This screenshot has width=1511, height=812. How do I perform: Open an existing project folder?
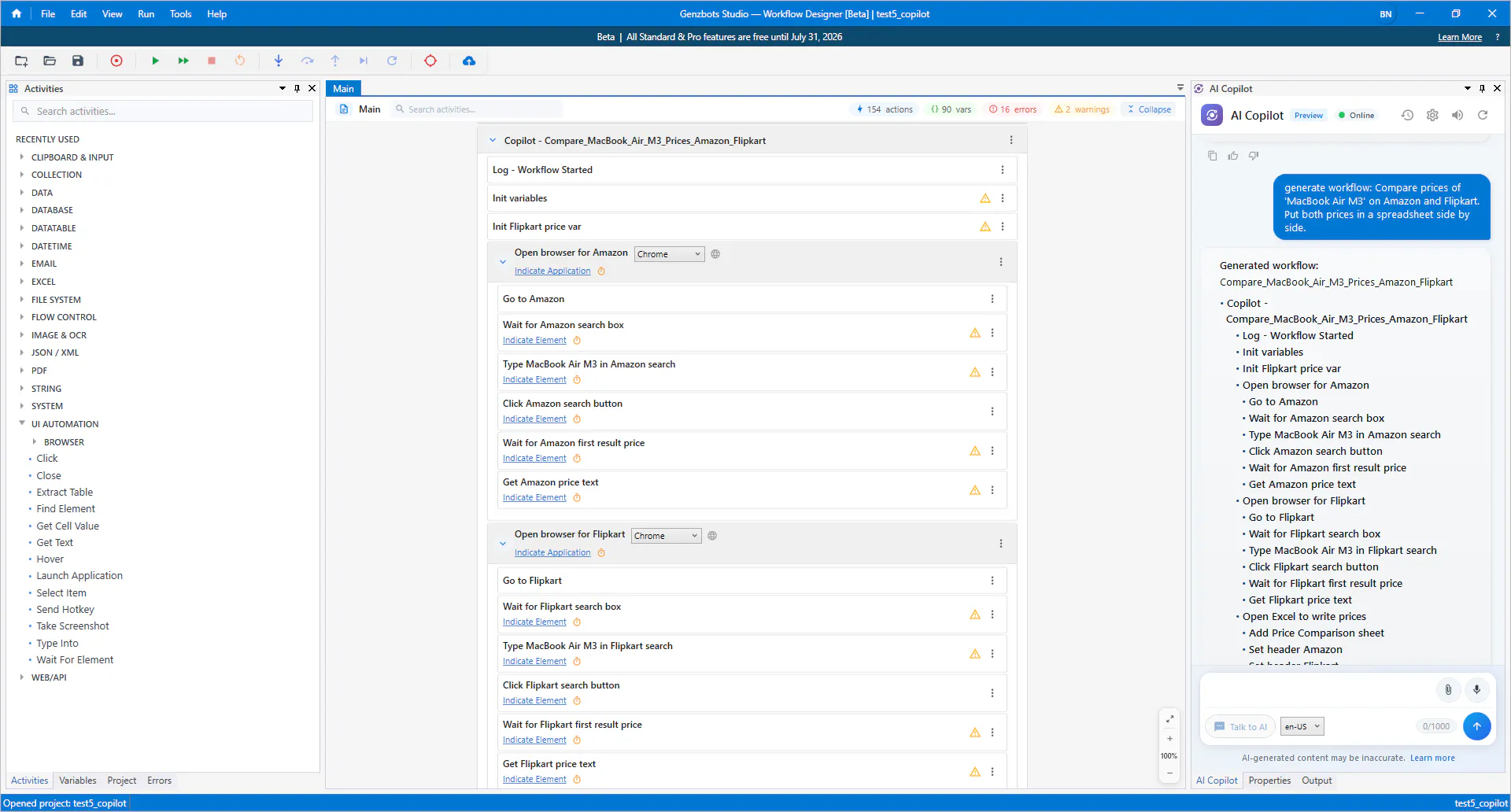[50, 61]
